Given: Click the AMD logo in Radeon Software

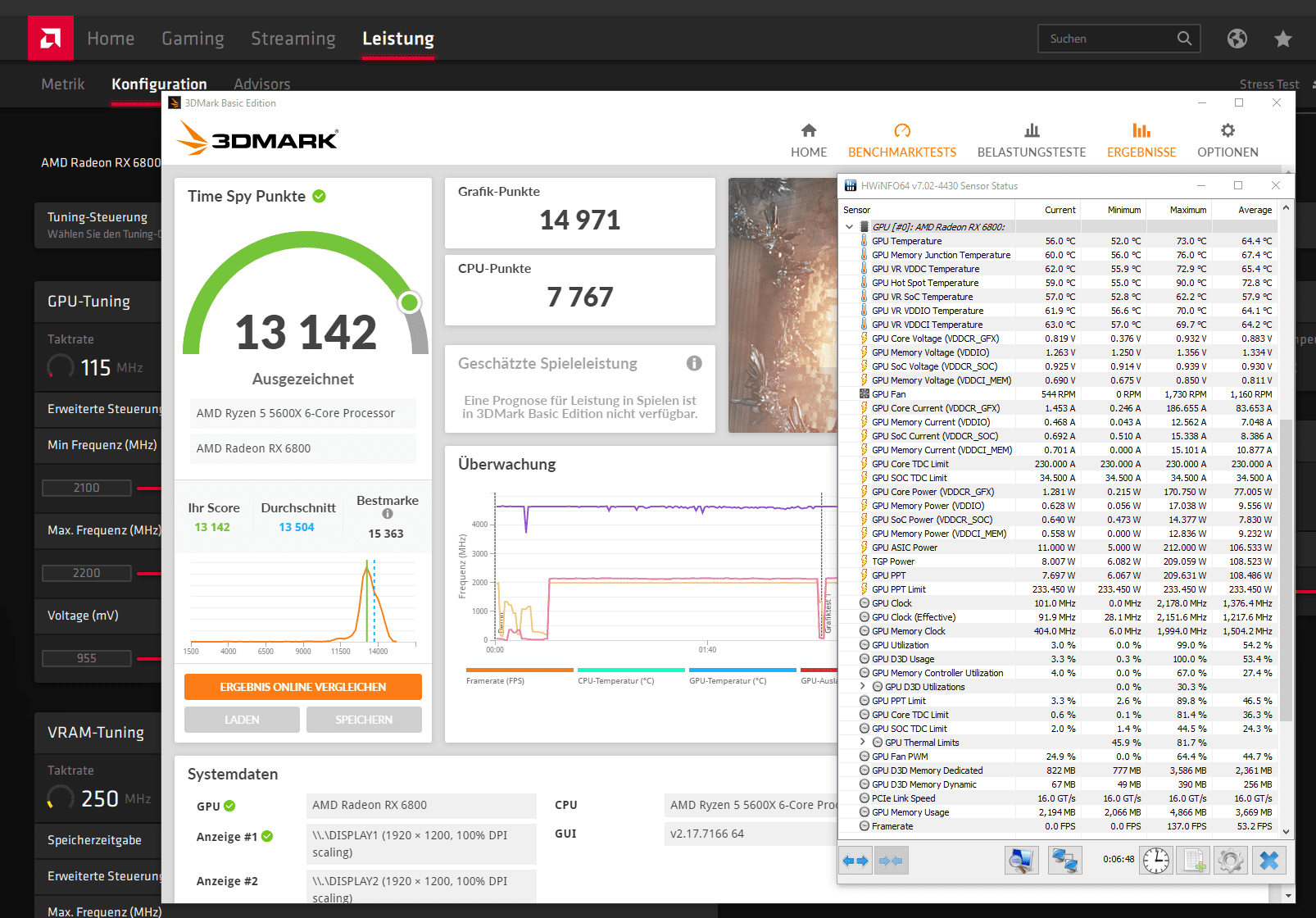Looking at the screenshot, I should point(51,39).
